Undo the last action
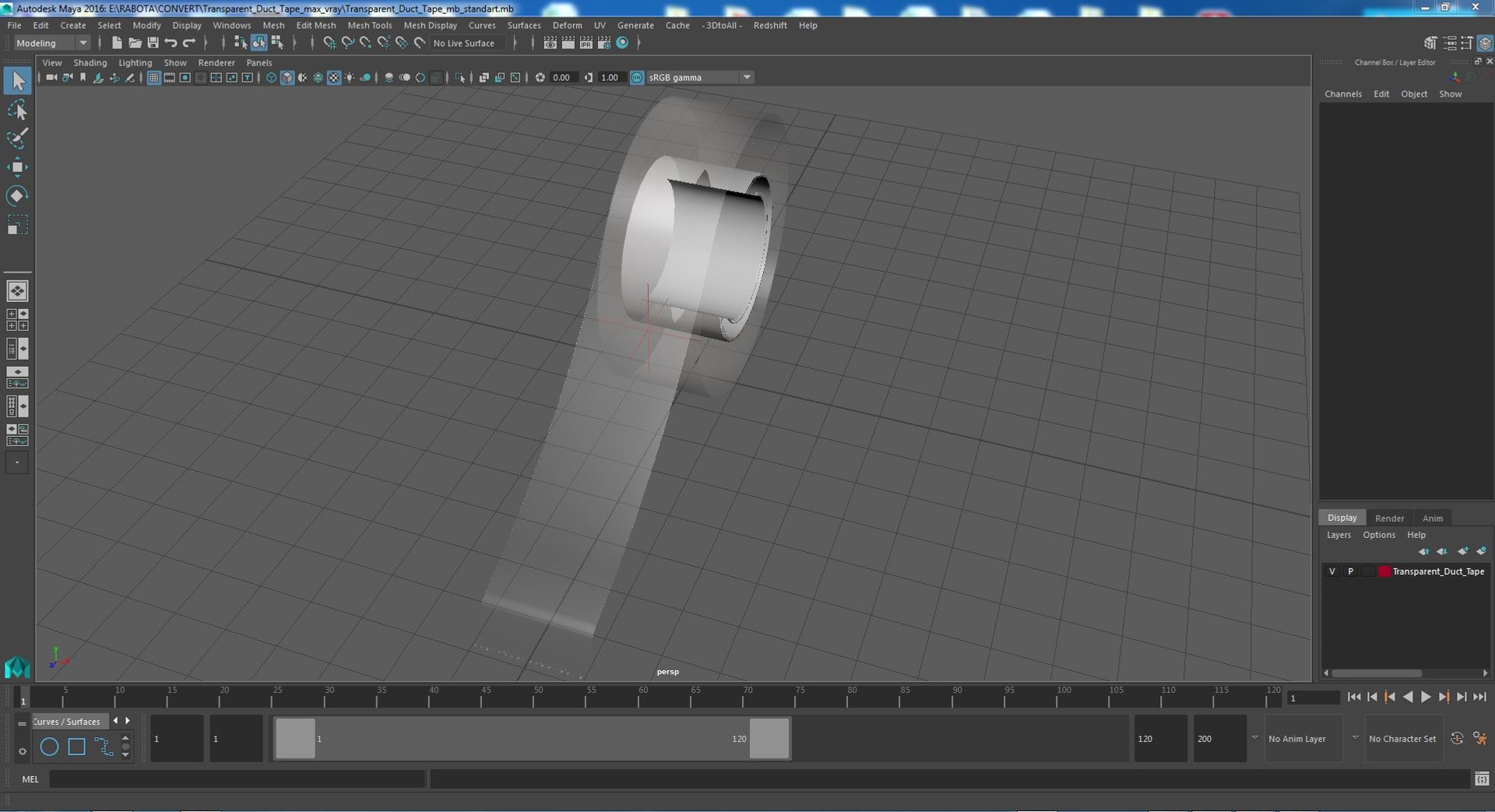 [x=171, y=43]
